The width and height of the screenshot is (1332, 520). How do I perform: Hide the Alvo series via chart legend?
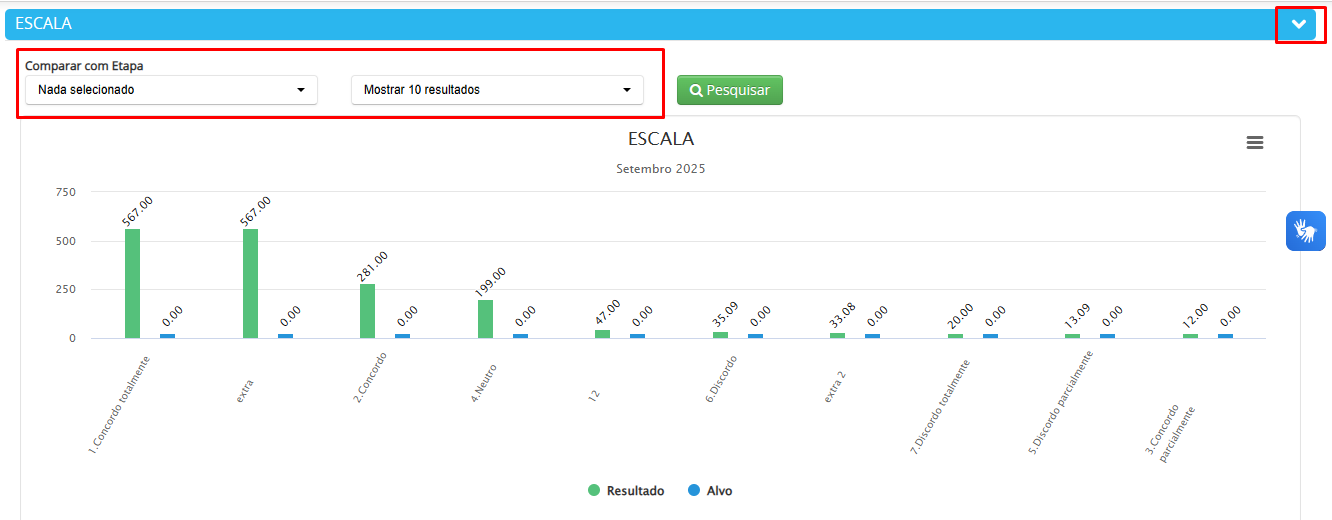[710, 491]
